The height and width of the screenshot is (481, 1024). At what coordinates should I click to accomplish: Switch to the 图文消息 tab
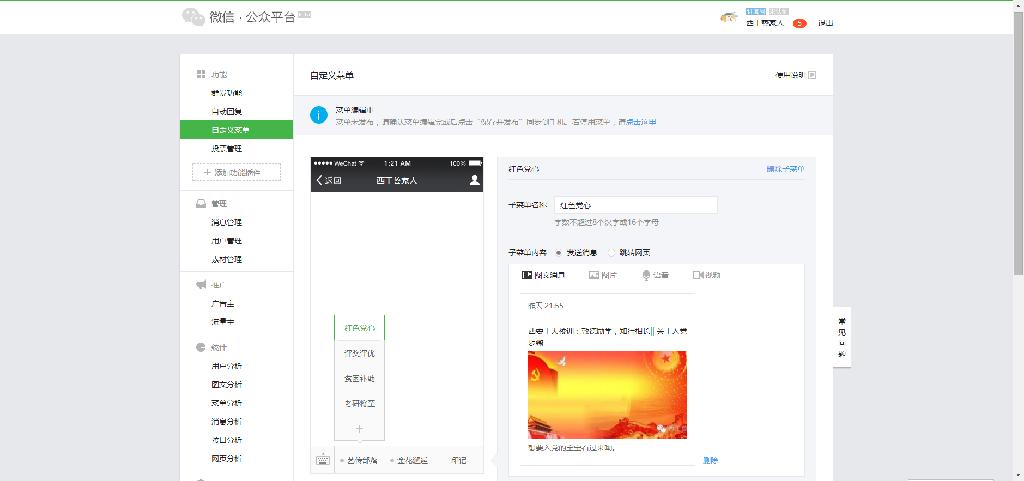click(544, 274)
